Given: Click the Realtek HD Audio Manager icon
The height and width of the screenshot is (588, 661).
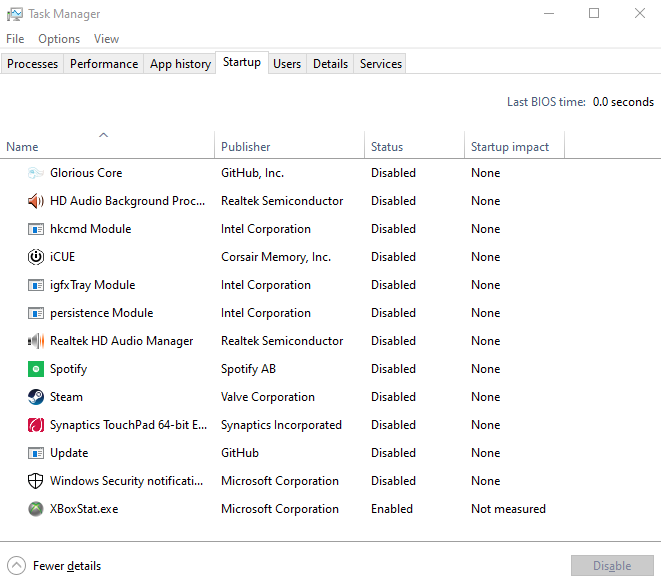Looking at the screenshot, I should point(36,341).
